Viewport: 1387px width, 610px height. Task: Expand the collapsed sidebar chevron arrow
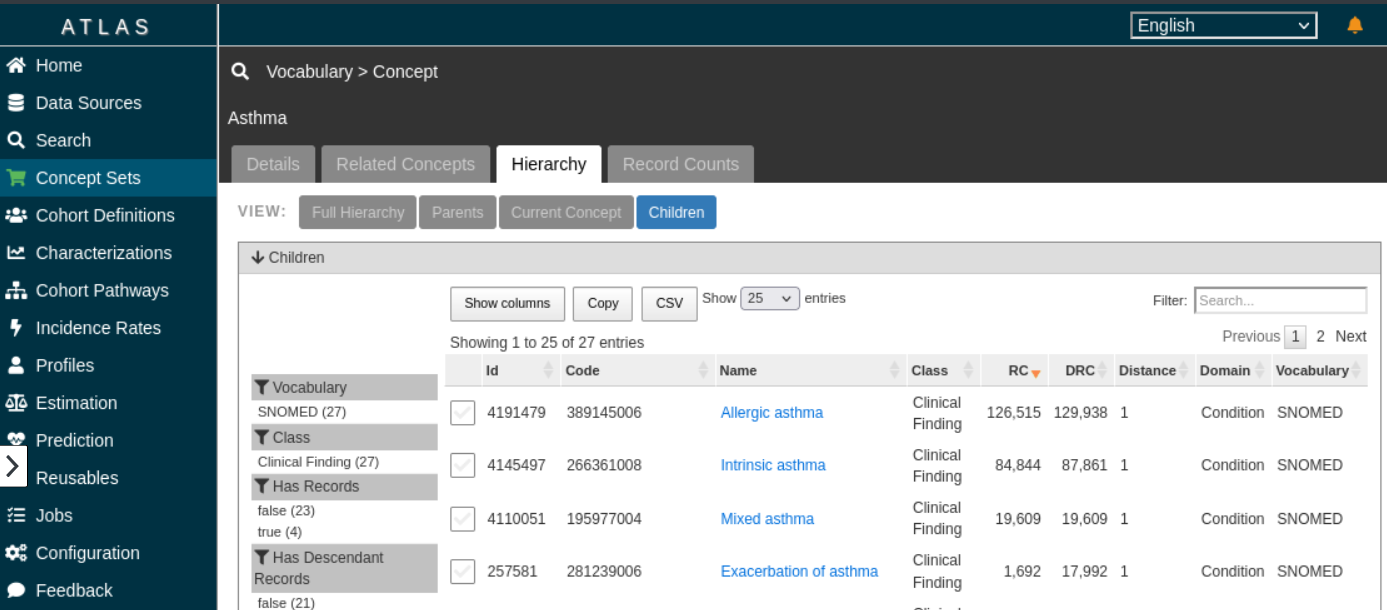(x=13, y=466)
